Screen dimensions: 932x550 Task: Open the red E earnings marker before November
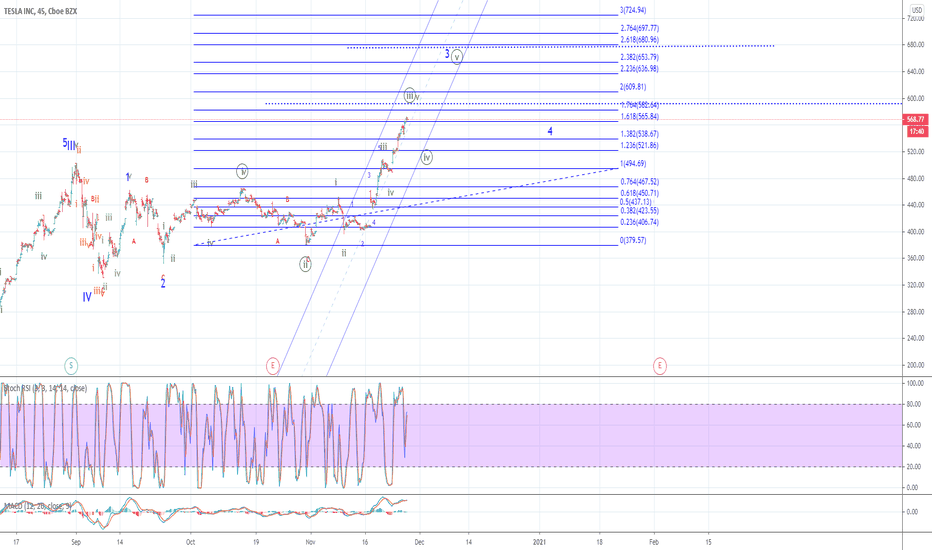(272, 366)
